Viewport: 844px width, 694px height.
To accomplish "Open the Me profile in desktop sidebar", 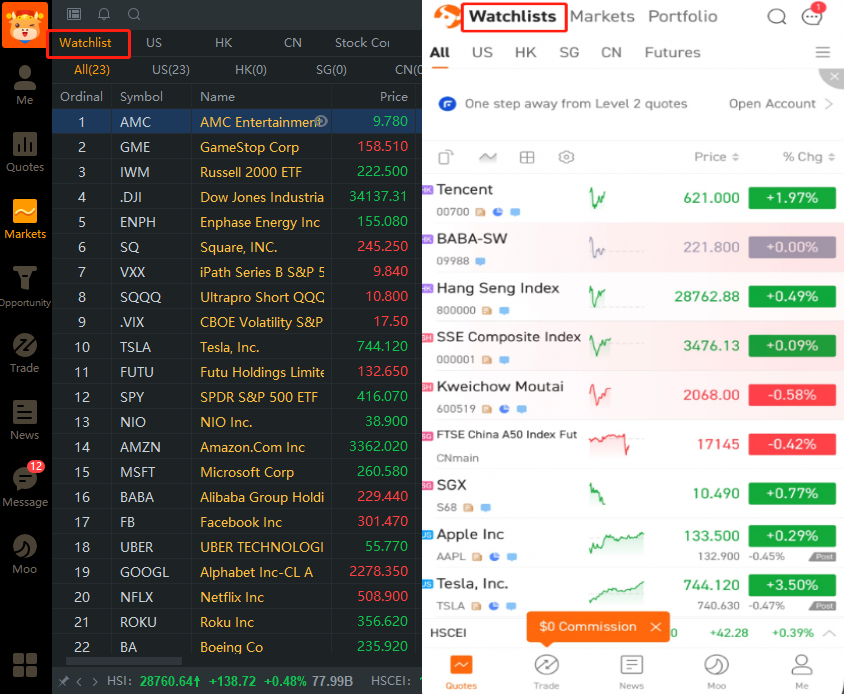I will tap(25, 85).
